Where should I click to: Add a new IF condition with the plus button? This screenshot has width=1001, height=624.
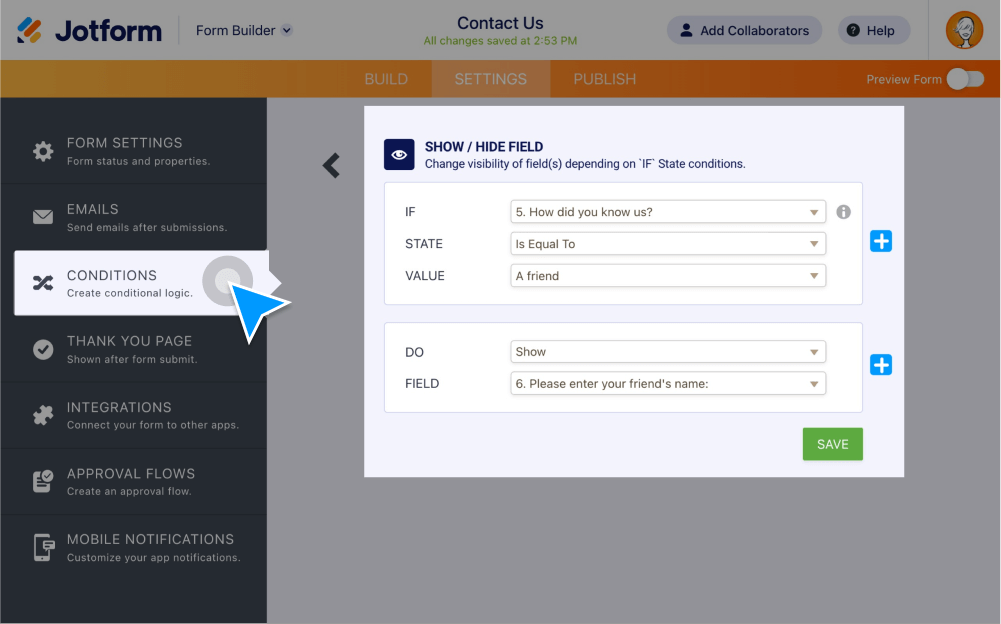pyautogui.click(x=880, y=240)
